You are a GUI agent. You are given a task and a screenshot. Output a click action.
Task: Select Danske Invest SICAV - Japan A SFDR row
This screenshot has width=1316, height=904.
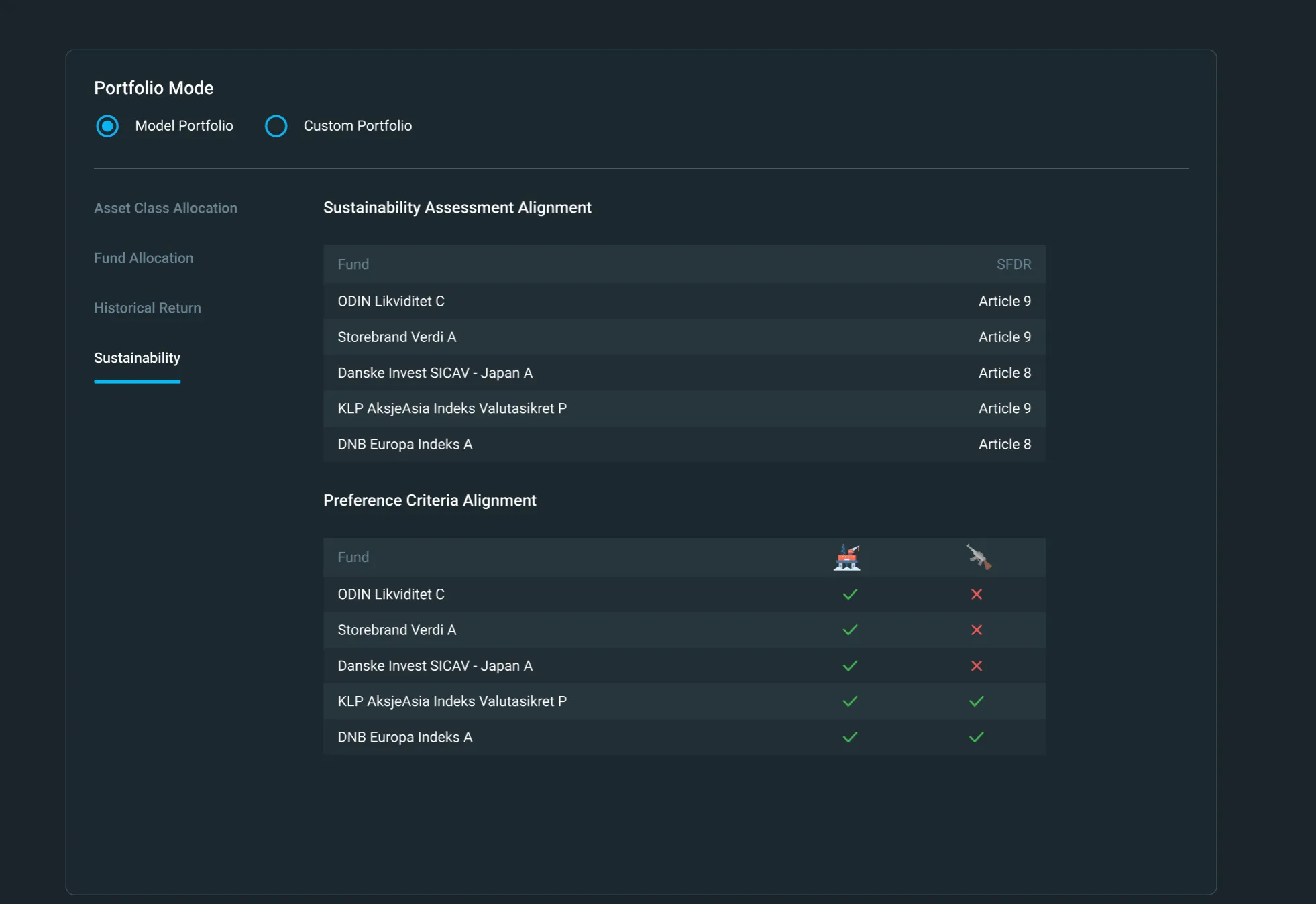tap(684, 373)
